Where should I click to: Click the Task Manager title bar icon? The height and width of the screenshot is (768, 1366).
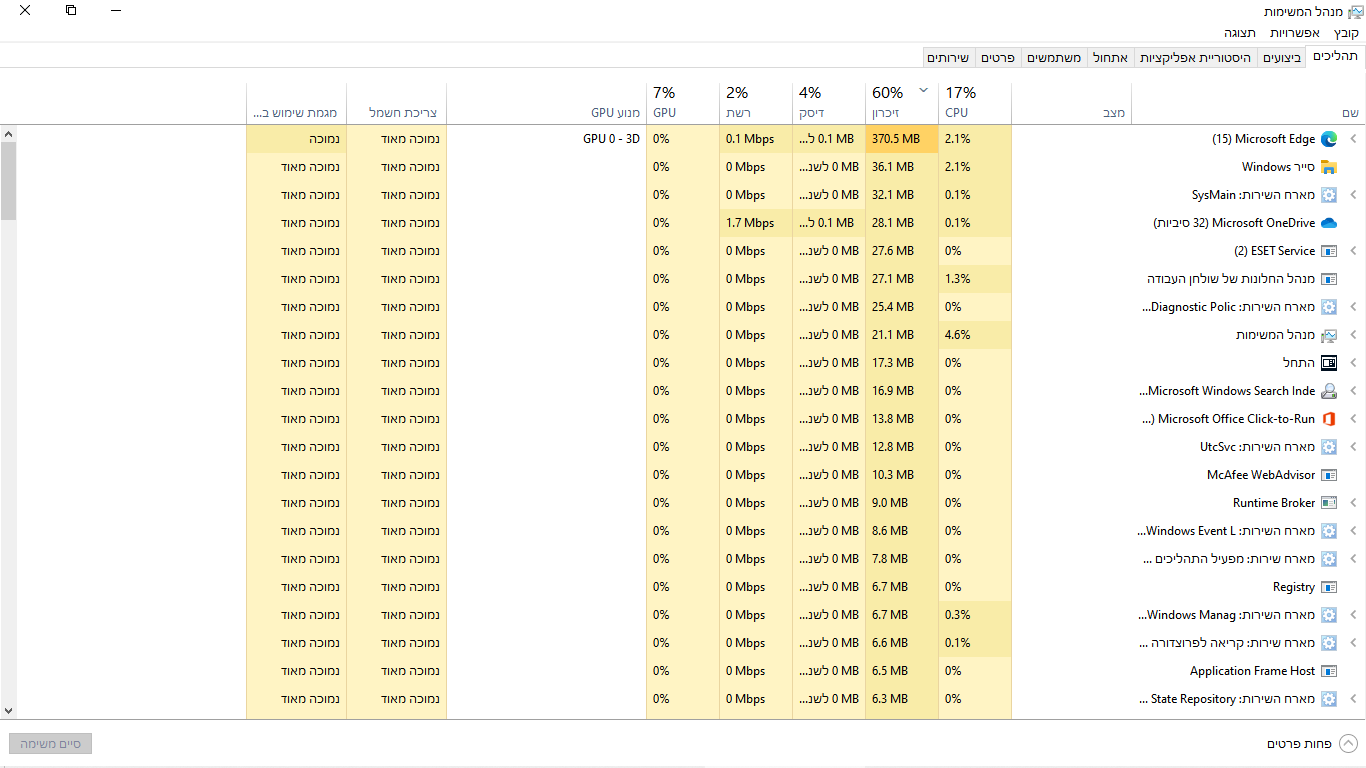click(x=1355, y=11)
